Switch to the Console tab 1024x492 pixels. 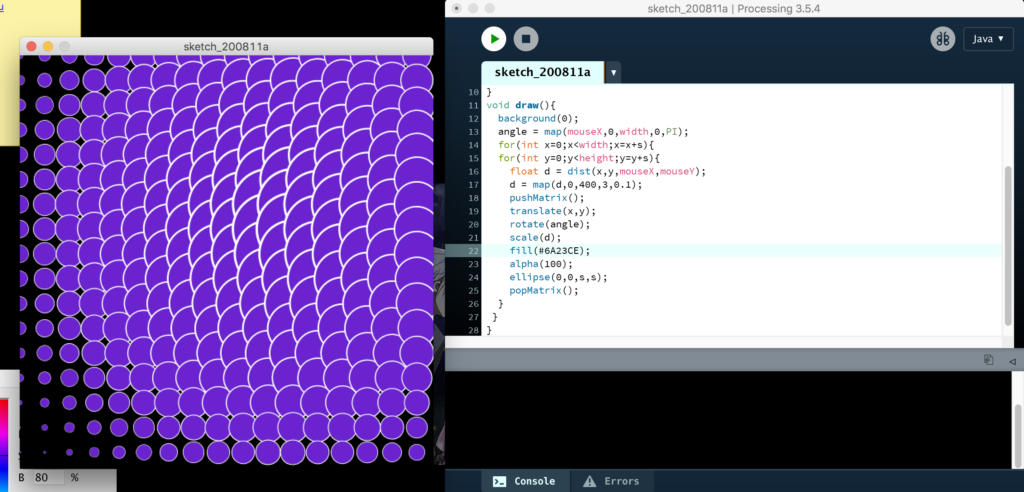point(524,481)
